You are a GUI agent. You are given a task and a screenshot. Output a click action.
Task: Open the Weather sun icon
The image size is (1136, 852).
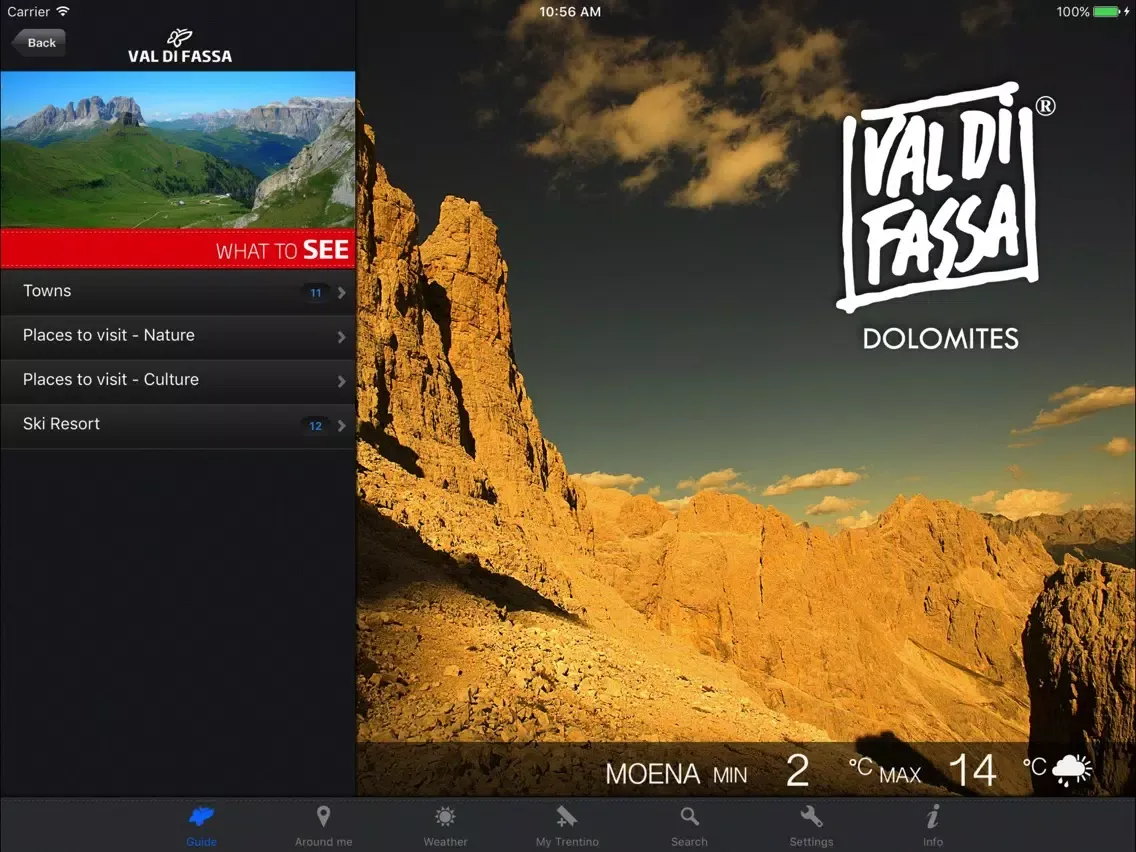coord(445,817)
